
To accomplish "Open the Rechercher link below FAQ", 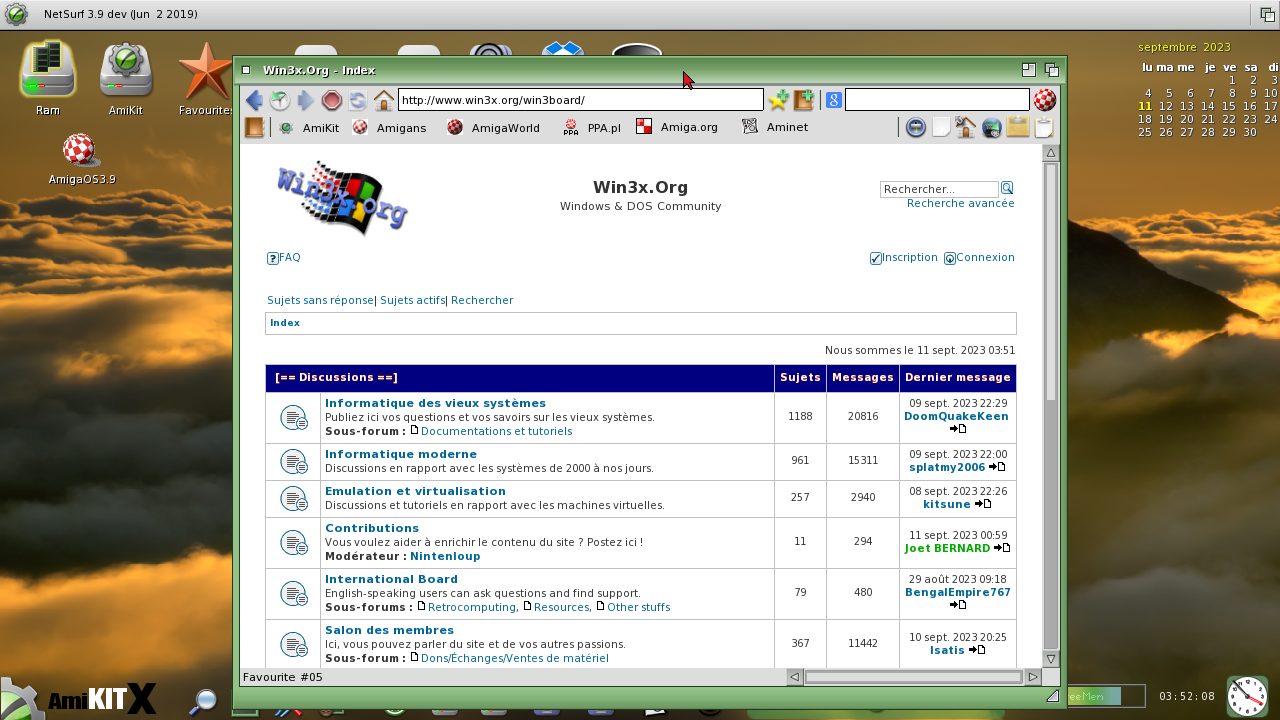I will pos(482,300).
